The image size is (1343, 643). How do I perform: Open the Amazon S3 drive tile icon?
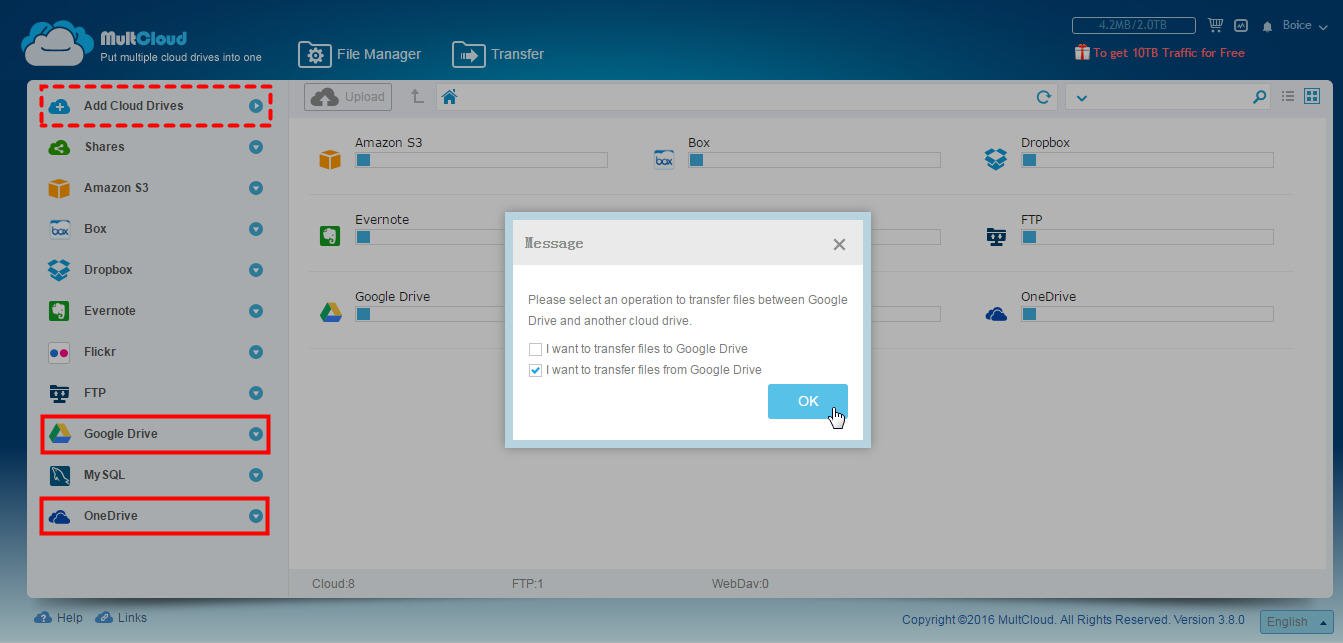(x=330, y=159)
